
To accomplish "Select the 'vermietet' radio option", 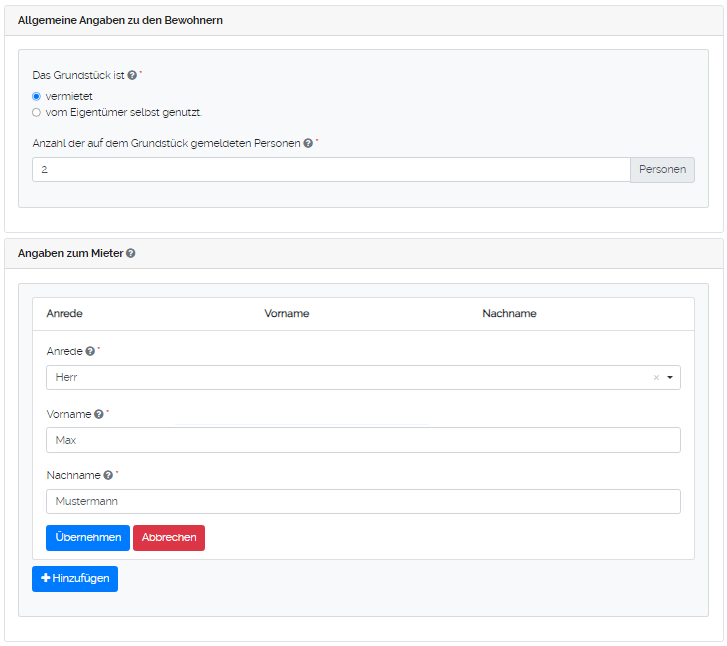I will point(37,96).
